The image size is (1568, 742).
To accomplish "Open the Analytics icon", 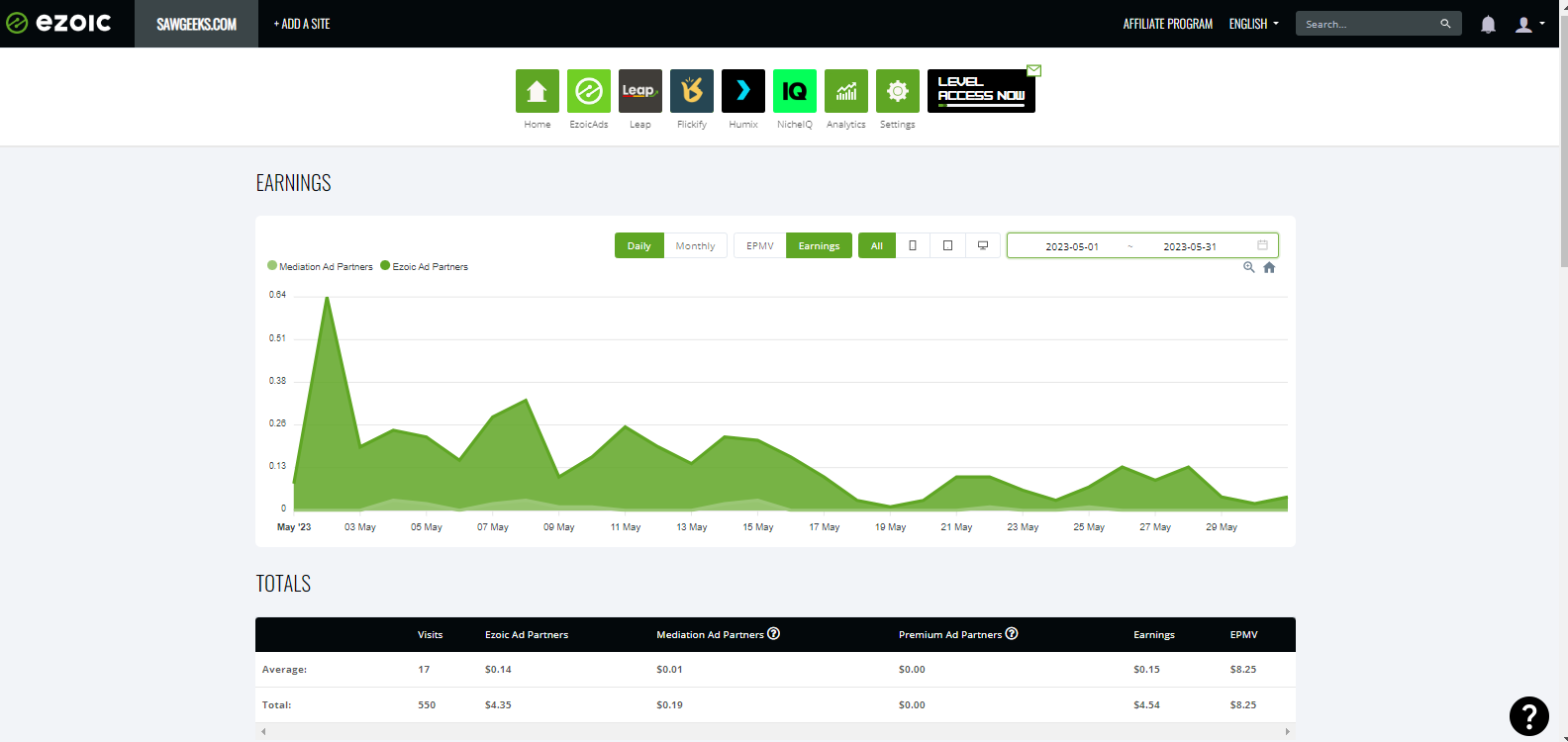I will coord(846,91).
